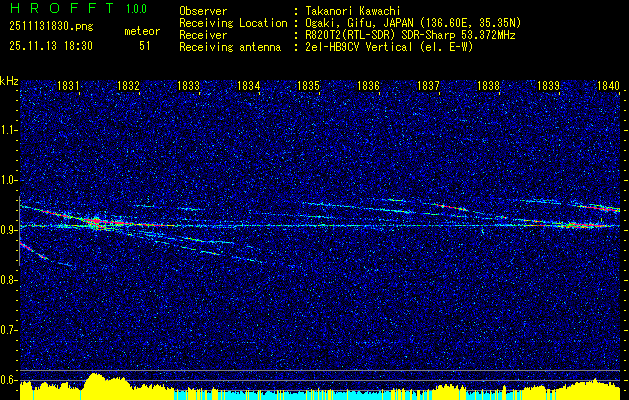
Task: Click the 1838 time axis marker
Action: (489, 86)
